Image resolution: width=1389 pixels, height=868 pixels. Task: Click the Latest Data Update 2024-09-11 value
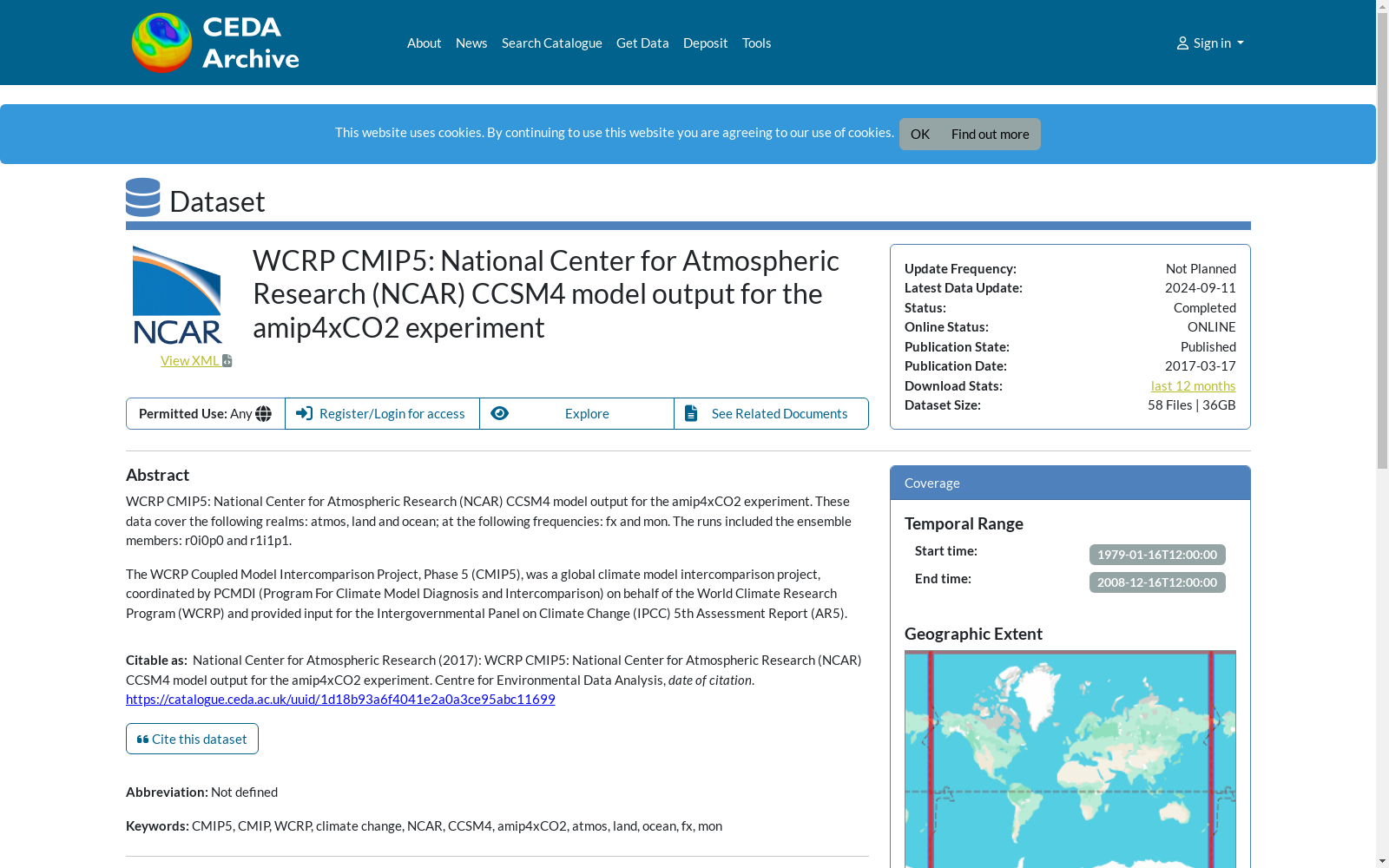[x=1200, y=287]
